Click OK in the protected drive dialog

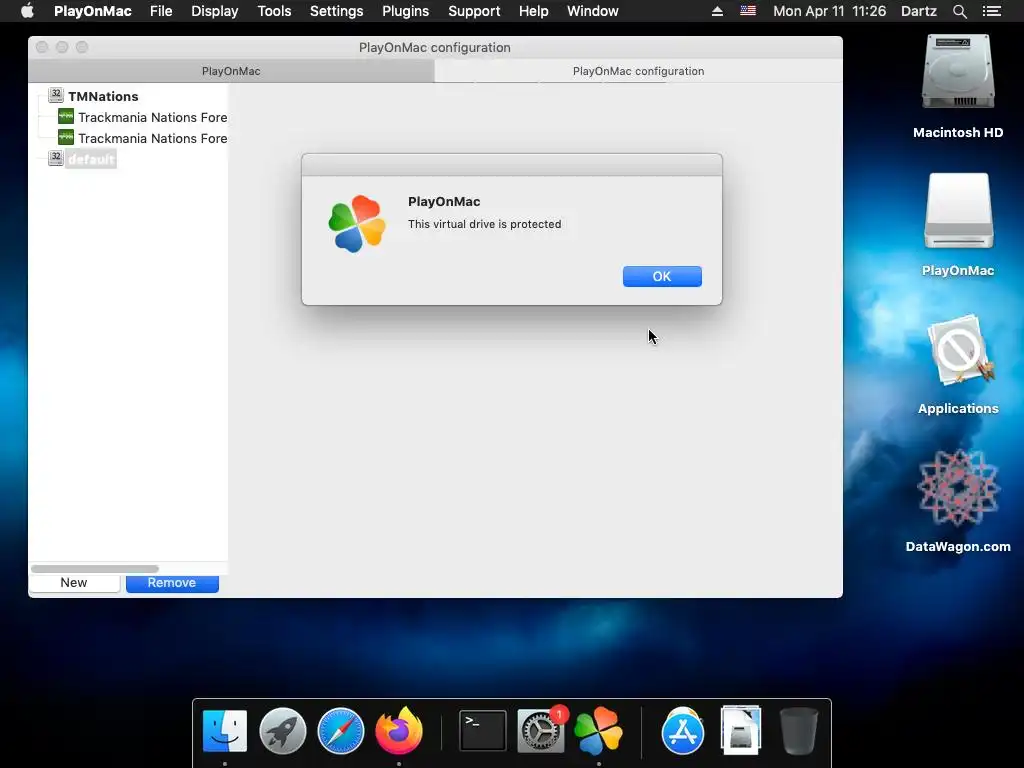tap(662, 276)
